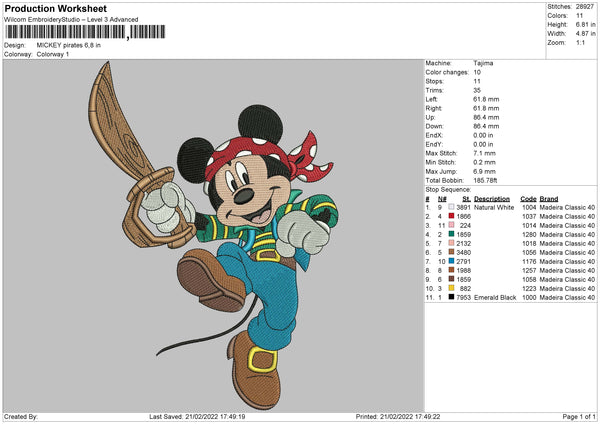Click the 'Created By:' label

click(21, 416)
